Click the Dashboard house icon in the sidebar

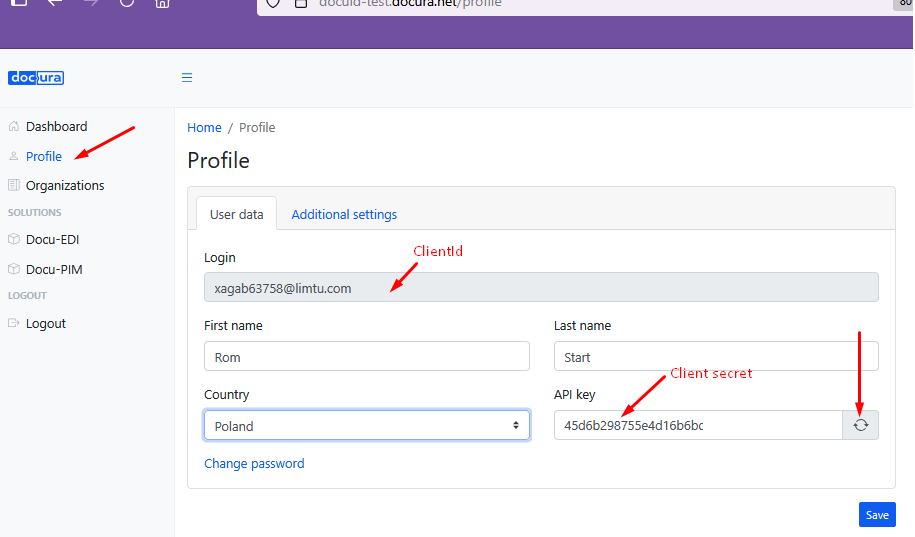click(x=14, y=127)
